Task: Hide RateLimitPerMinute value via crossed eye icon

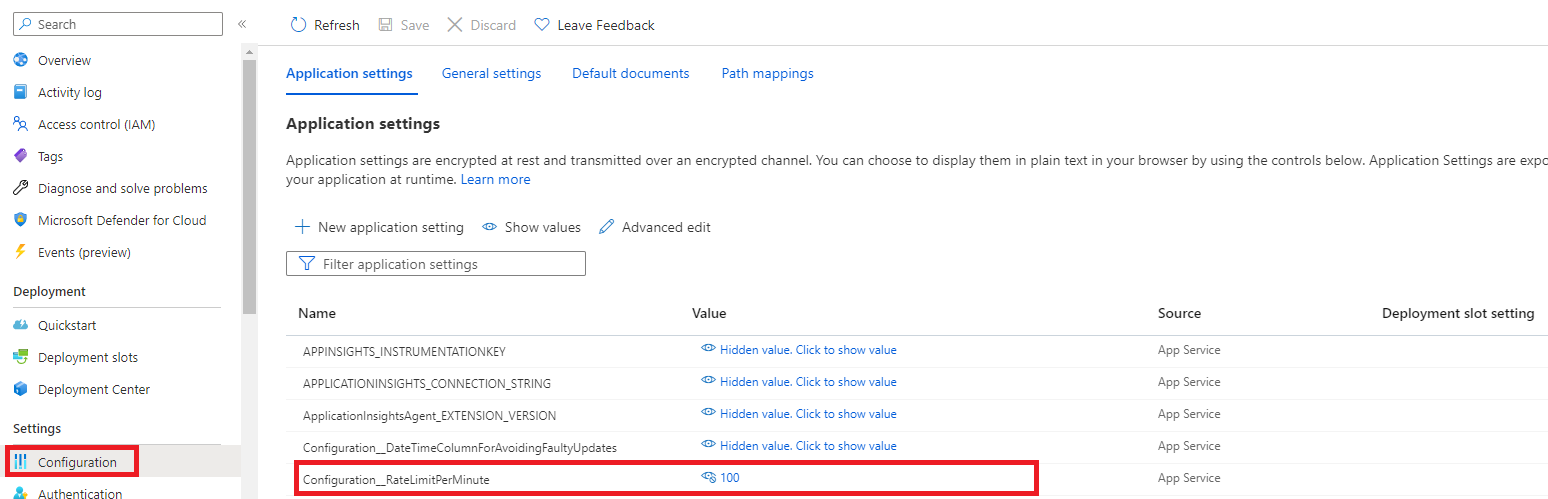Action: tap(708, 477)
